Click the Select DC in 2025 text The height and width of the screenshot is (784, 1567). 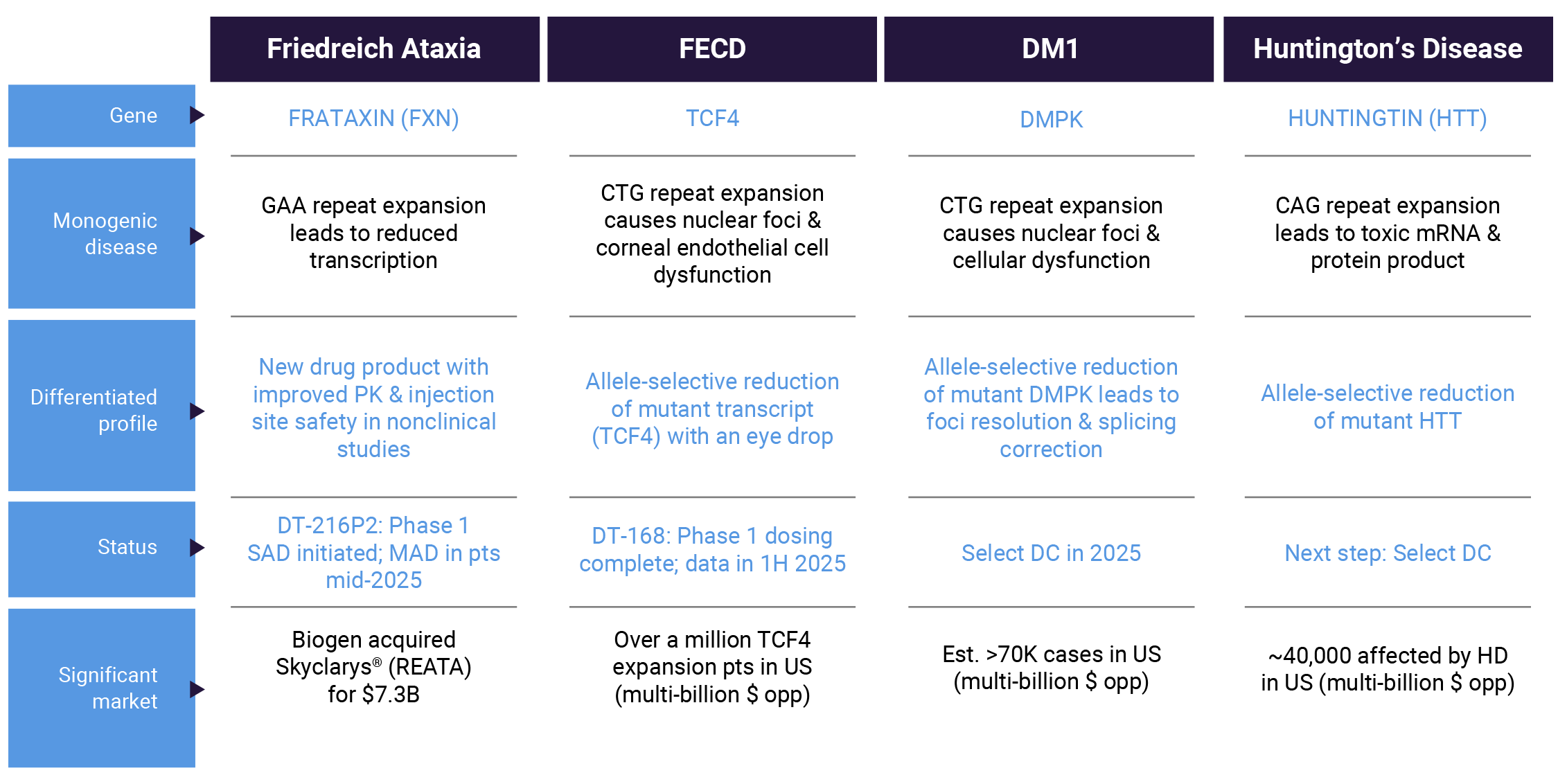pyautogui.click(x=1051, y=553)
